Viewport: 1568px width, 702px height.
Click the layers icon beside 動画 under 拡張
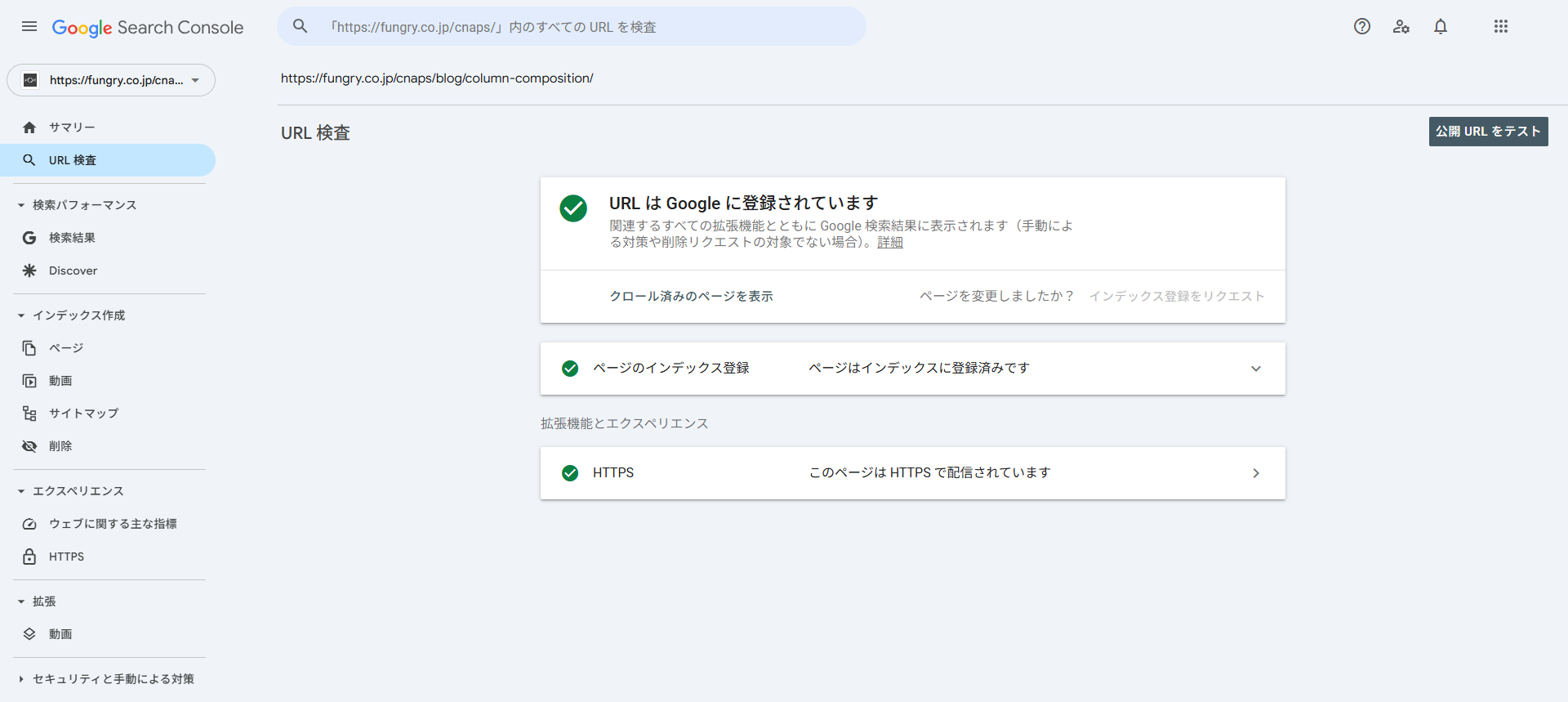point(29,634)
